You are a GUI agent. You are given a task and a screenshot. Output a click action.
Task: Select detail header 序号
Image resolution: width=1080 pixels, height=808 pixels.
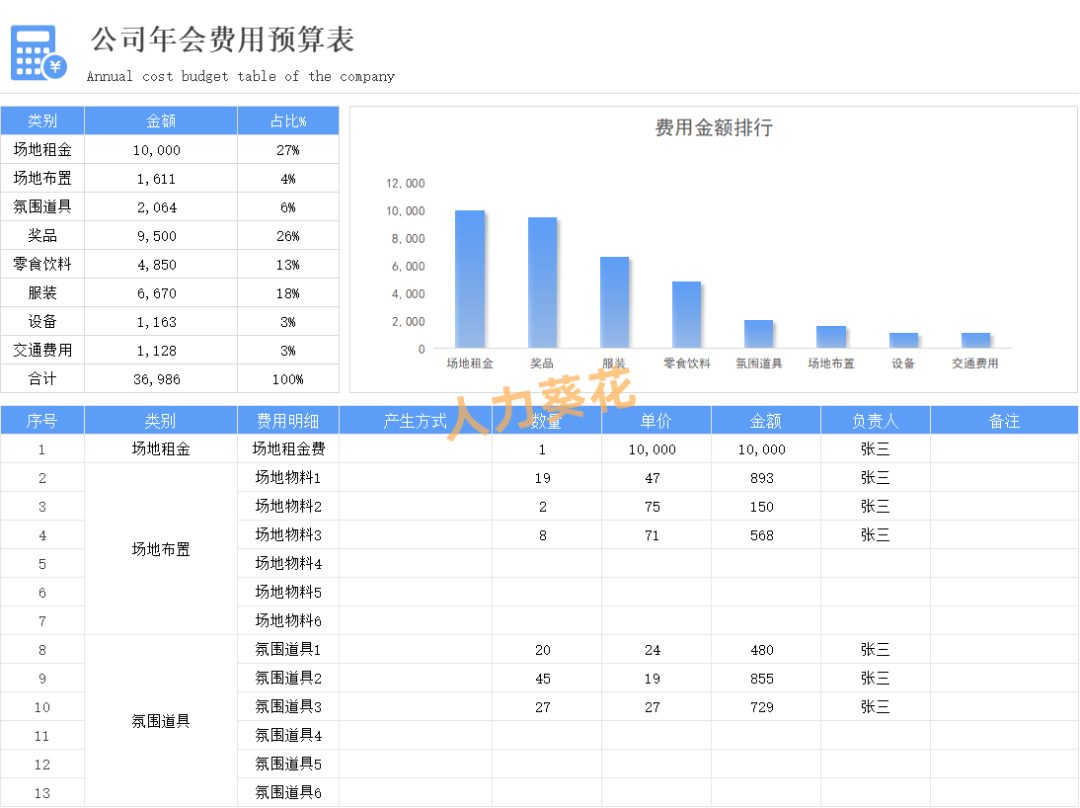point(42,421)
